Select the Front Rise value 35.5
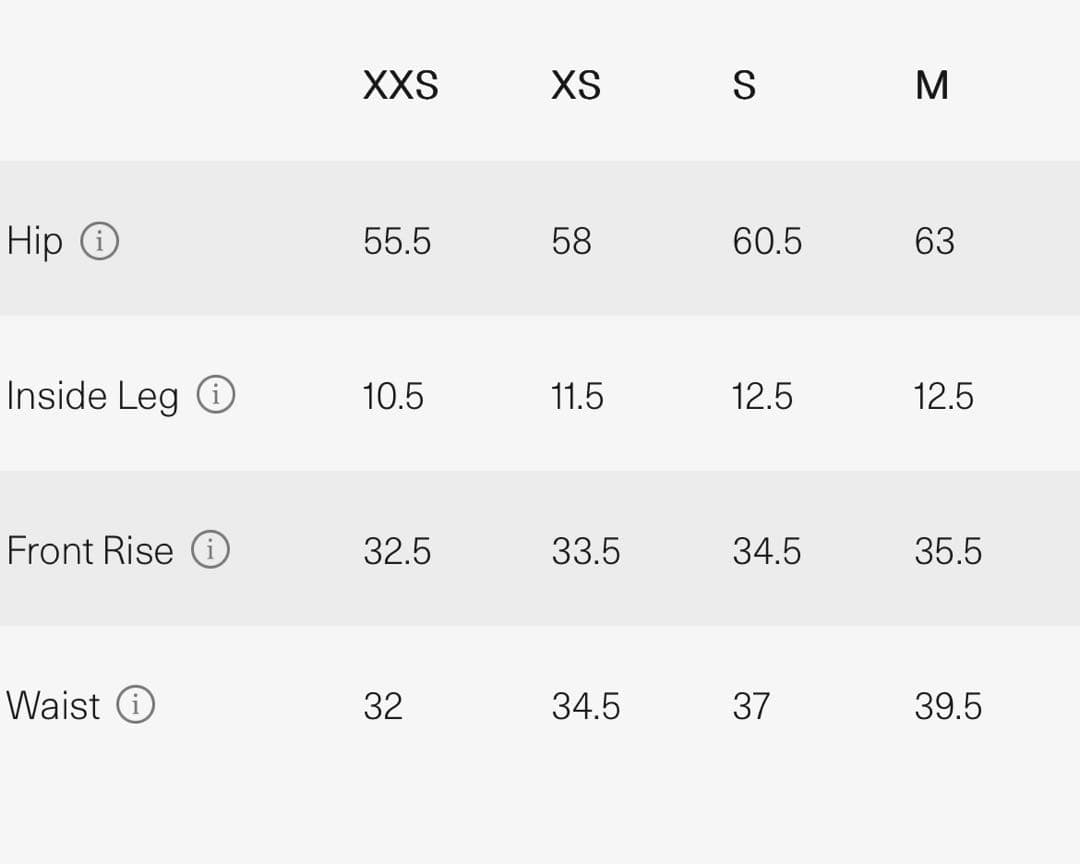Screen dimensions: 1080x864 click(x=948, y=552)
